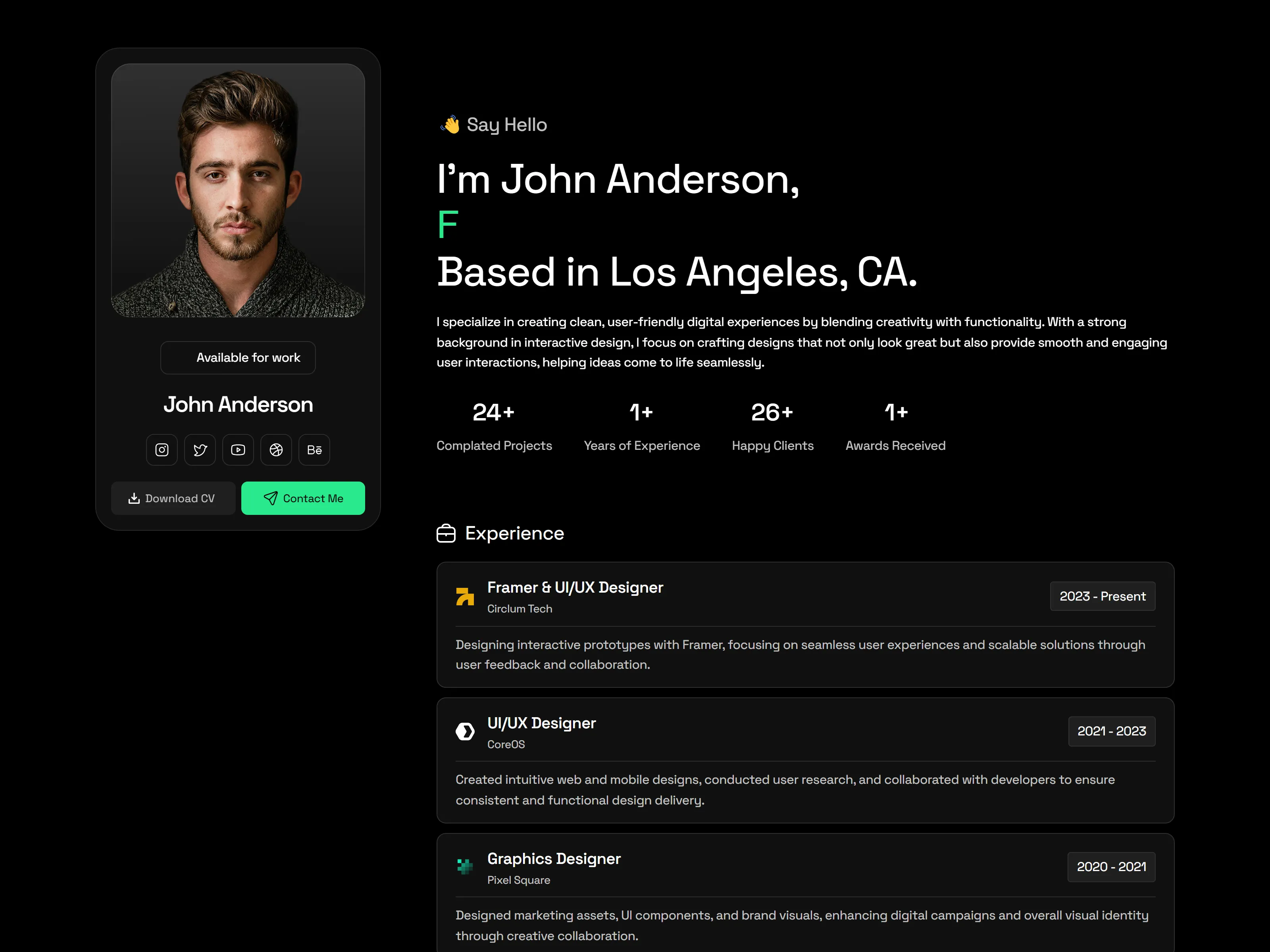Click the 2023 - Present date badge
The image size is (1270, 952).
(x=1103, y=596)
